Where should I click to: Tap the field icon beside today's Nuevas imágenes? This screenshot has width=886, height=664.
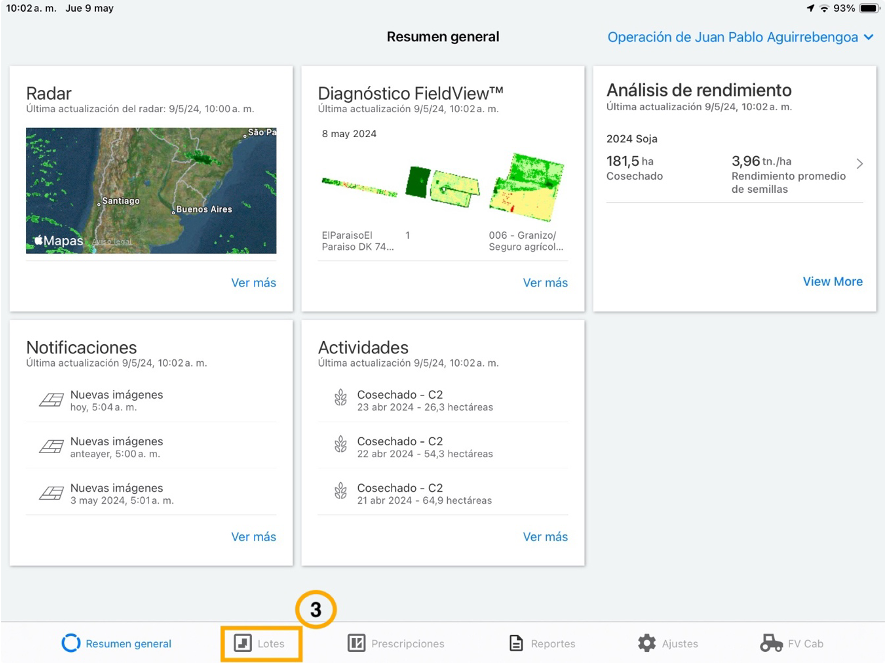50,400
